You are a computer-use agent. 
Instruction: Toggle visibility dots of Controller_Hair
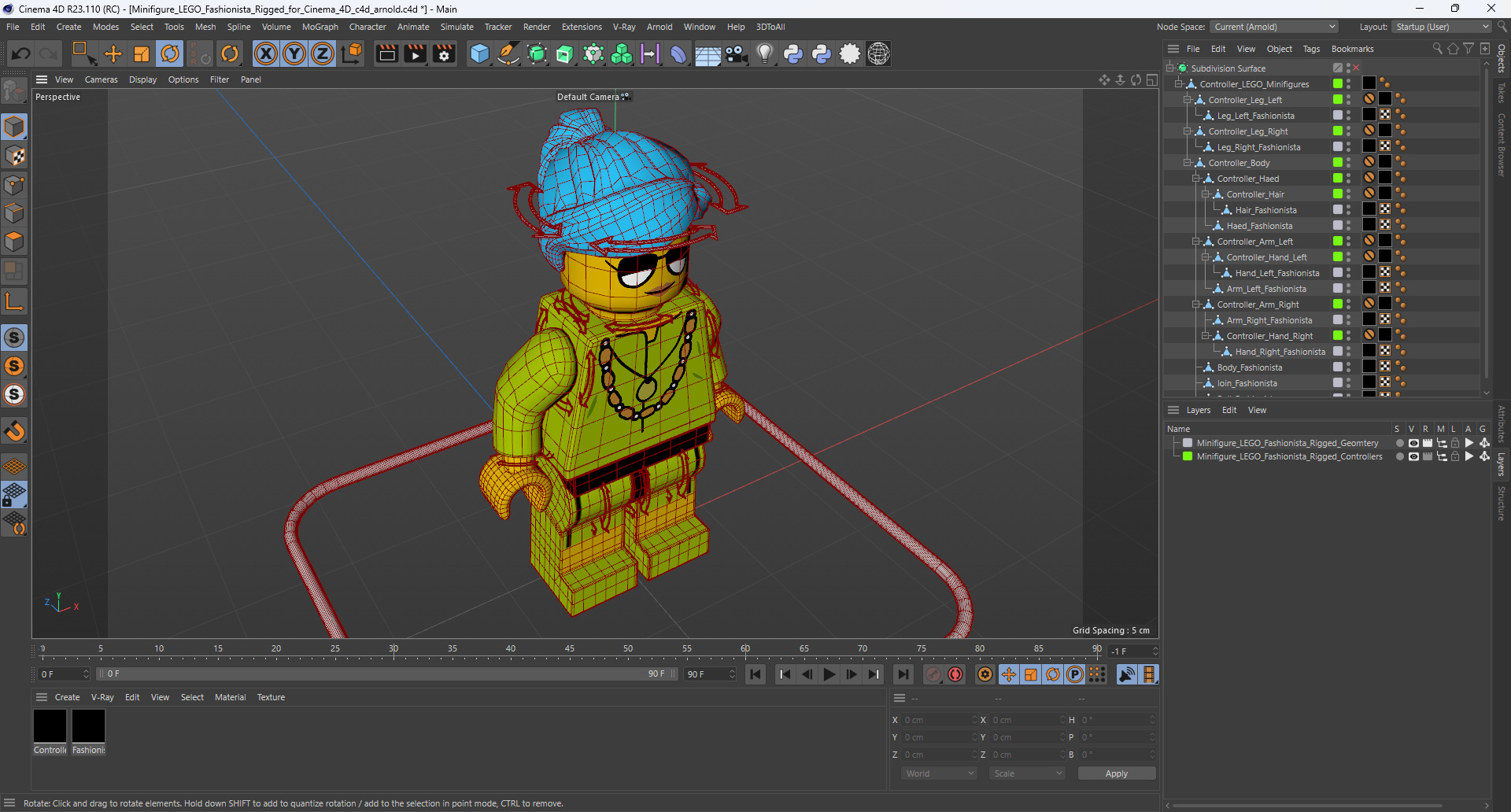pos(1348,194)
